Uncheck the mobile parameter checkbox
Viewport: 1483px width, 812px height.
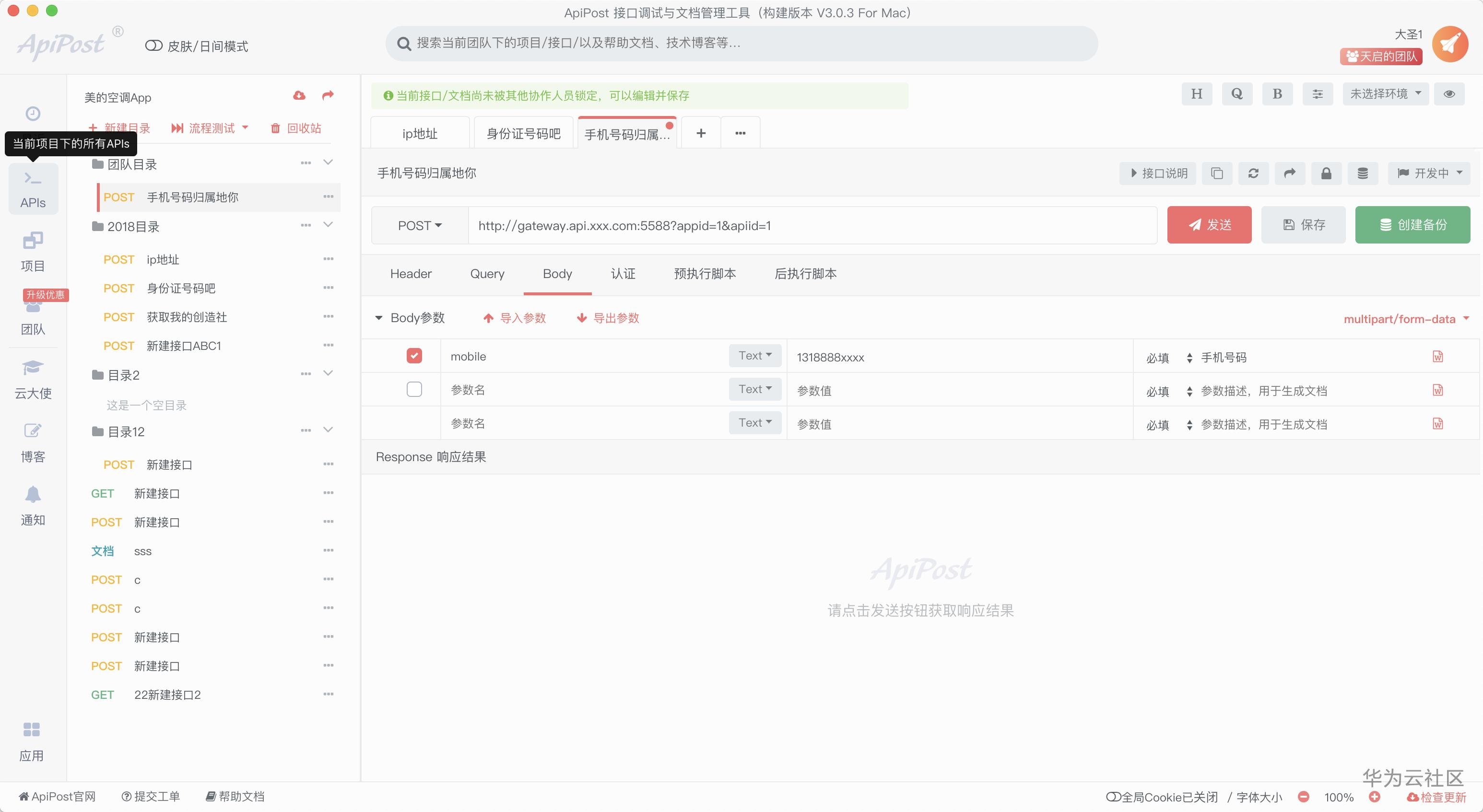414,356
